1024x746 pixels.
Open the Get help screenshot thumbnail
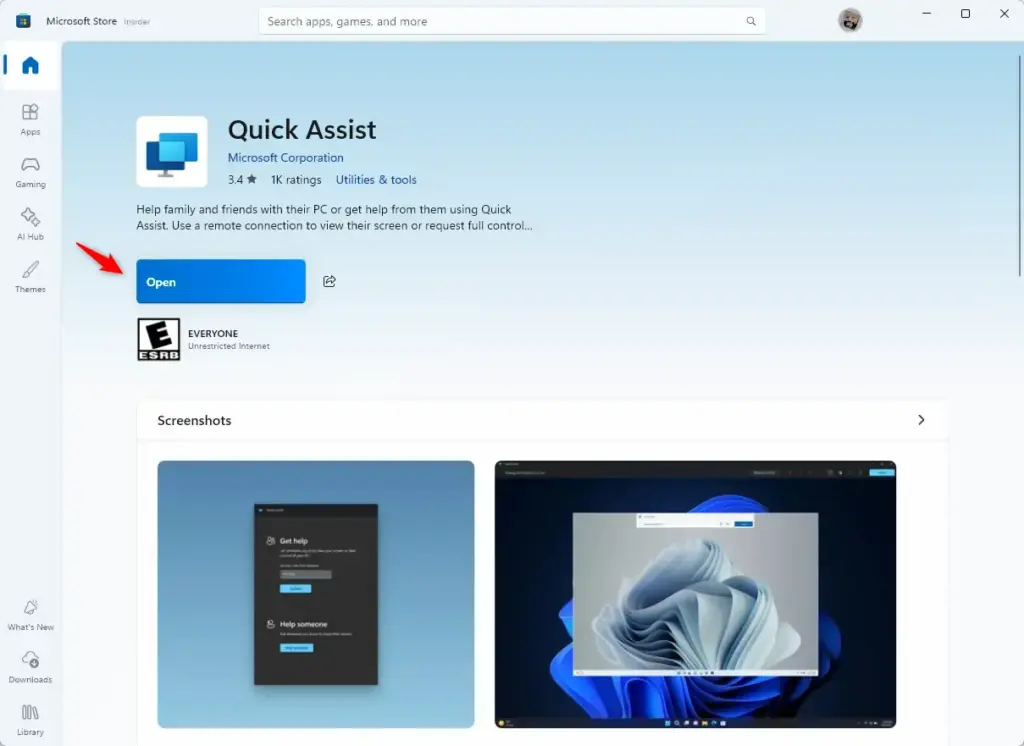point(316,594)
